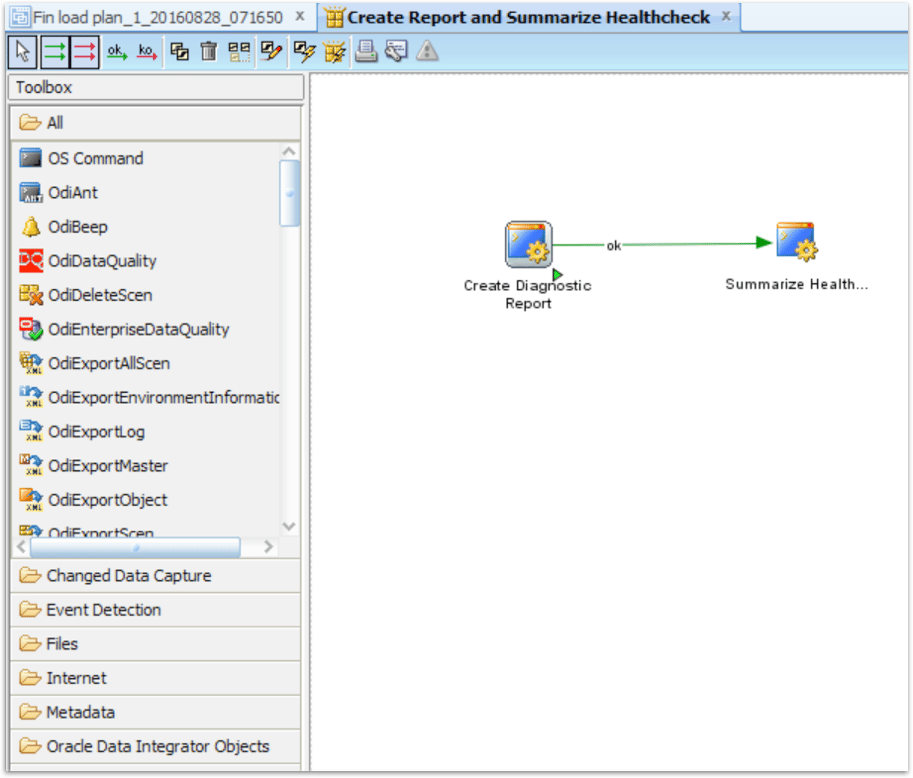Click the error display warning triangle icon
913x778 pixels.
tap(427, 51)
